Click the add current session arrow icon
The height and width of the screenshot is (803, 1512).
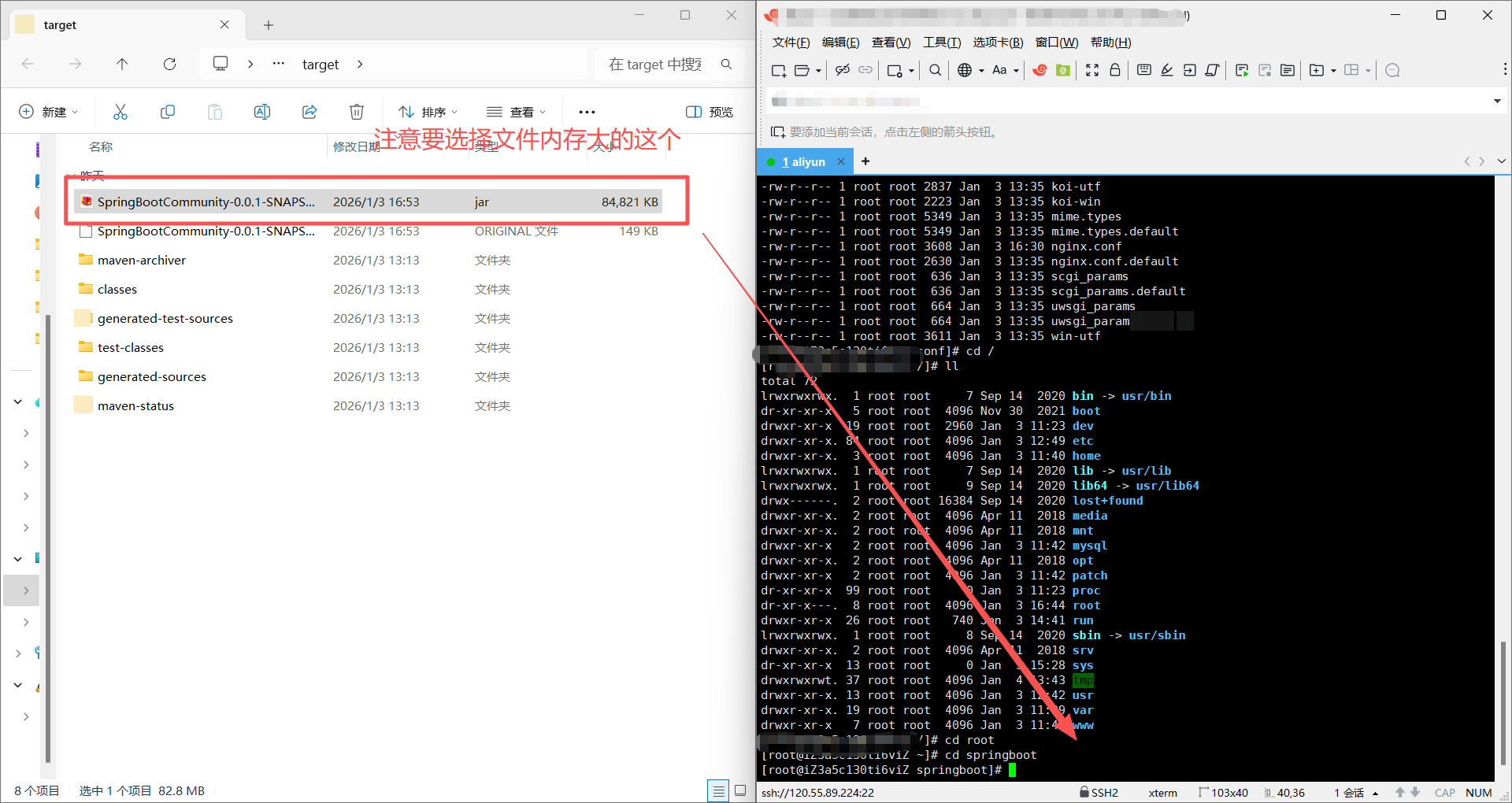[x=777, y=131]
